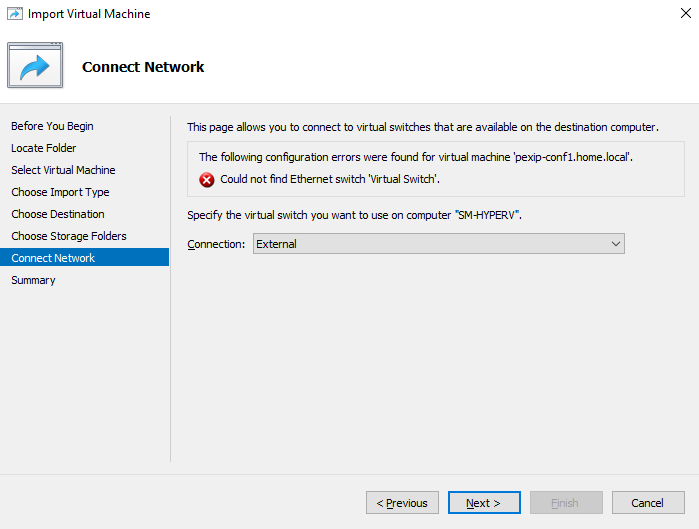Open the Choose Storage Folders step

[x=69, y=236]
